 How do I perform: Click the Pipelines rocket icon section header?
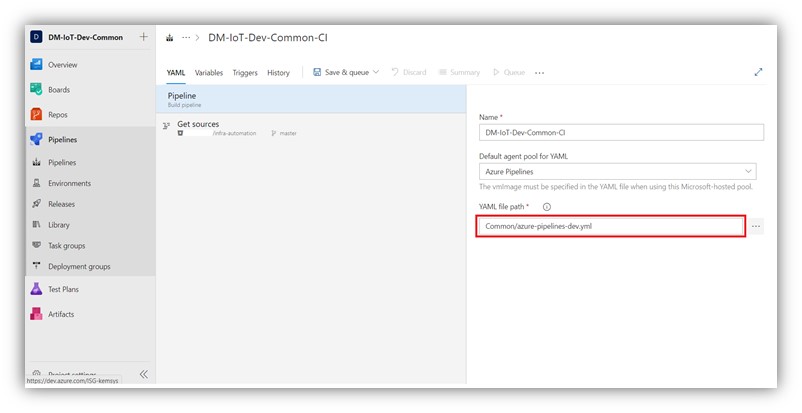point(36,139)
